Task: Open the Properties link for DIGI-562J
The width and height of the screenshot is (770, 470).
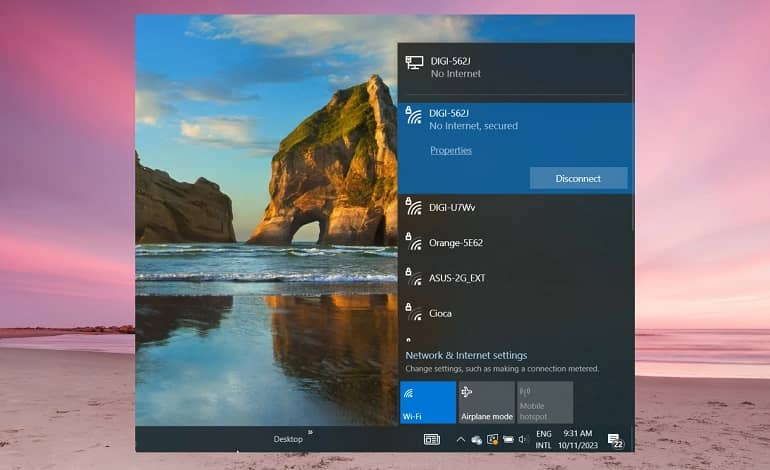Action: click(451, 150)
